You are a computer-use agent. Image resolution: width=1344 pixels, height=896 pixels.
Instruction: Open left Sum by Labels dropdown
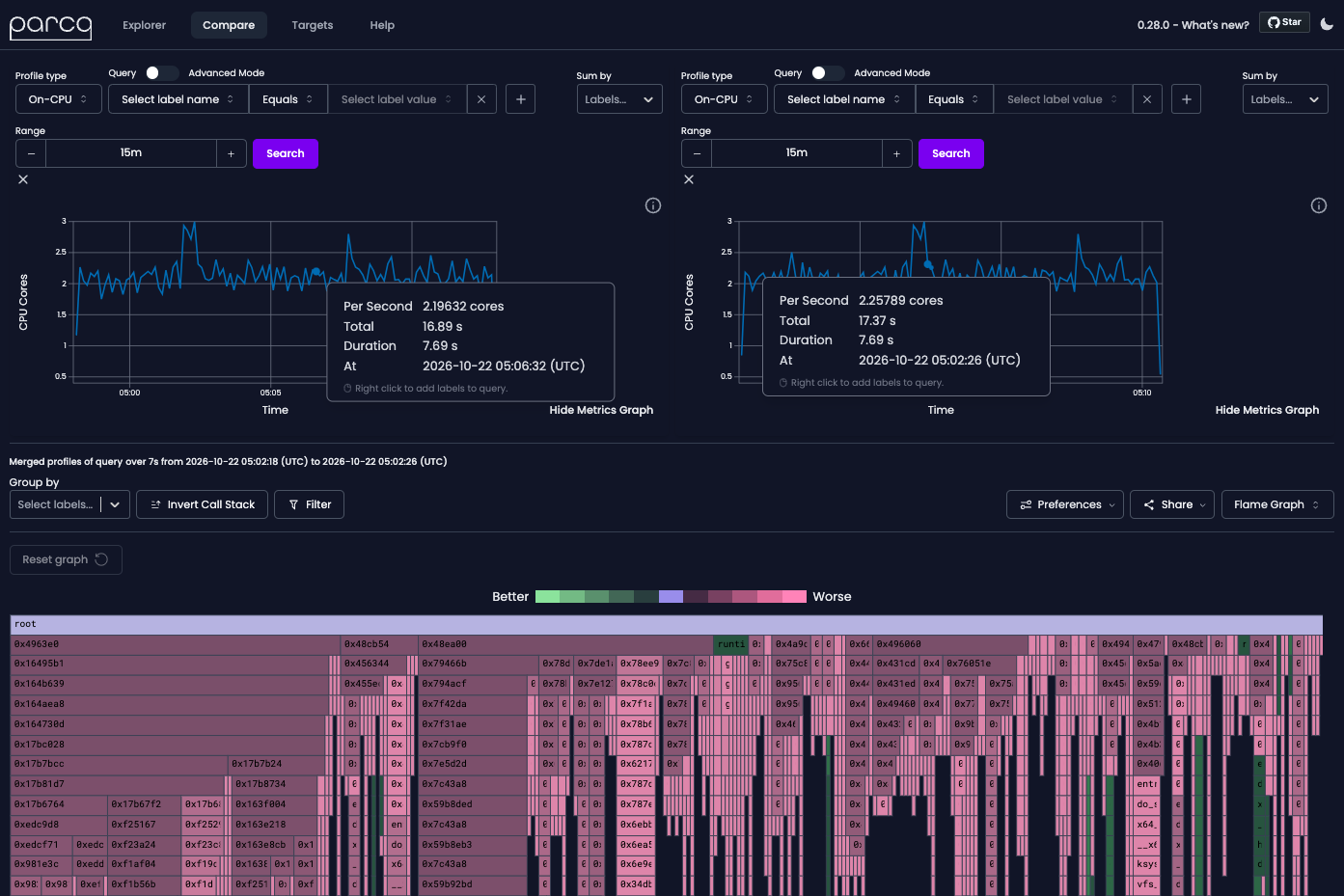click(619, 99)
